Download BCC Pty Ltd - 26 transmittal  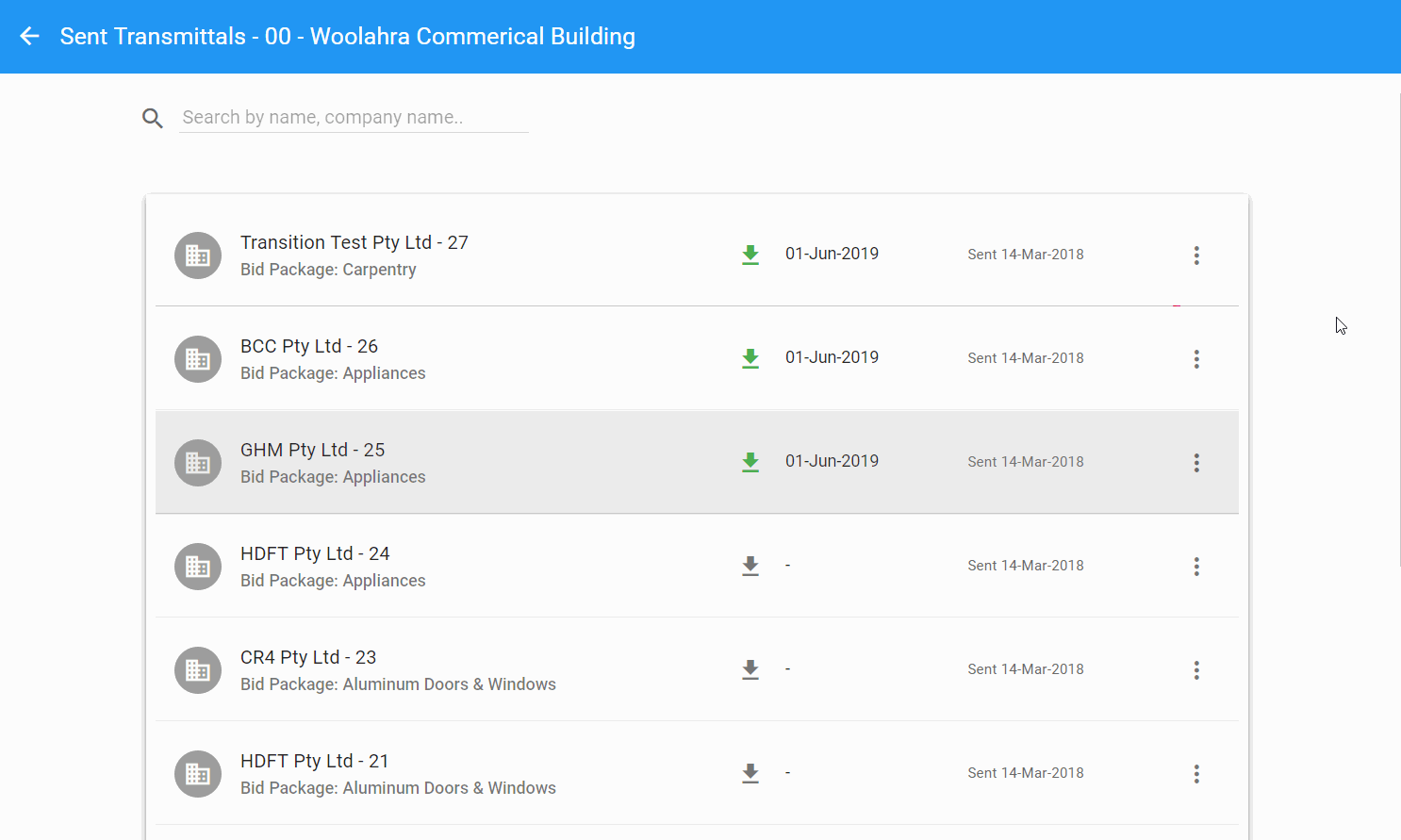pyautogui.click(x=750, y=358)
